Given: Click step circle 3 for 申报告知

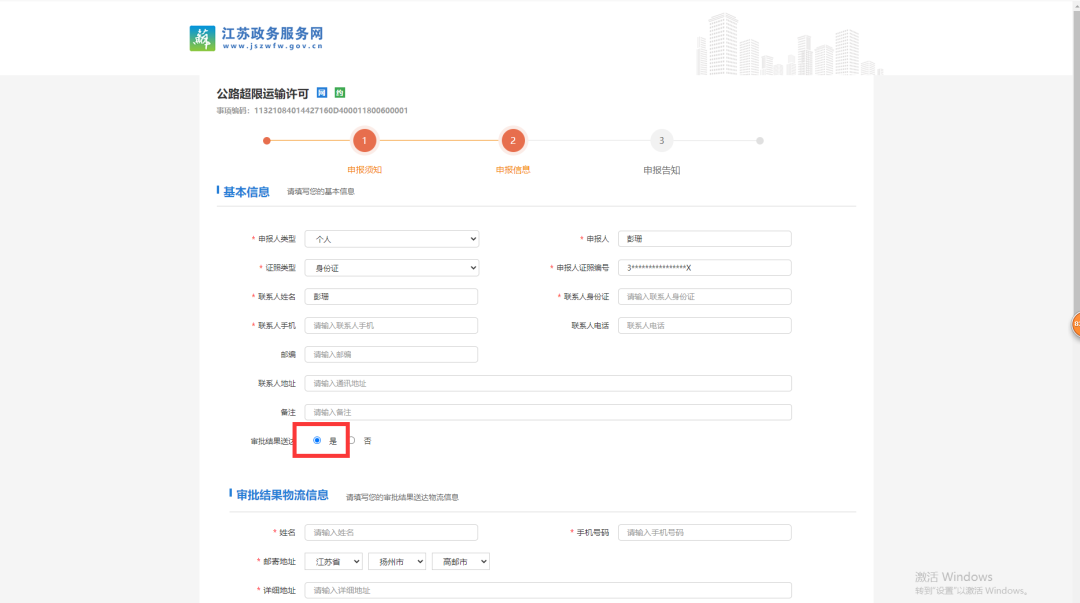Looking at the screenshot, I should click(661, 140).
